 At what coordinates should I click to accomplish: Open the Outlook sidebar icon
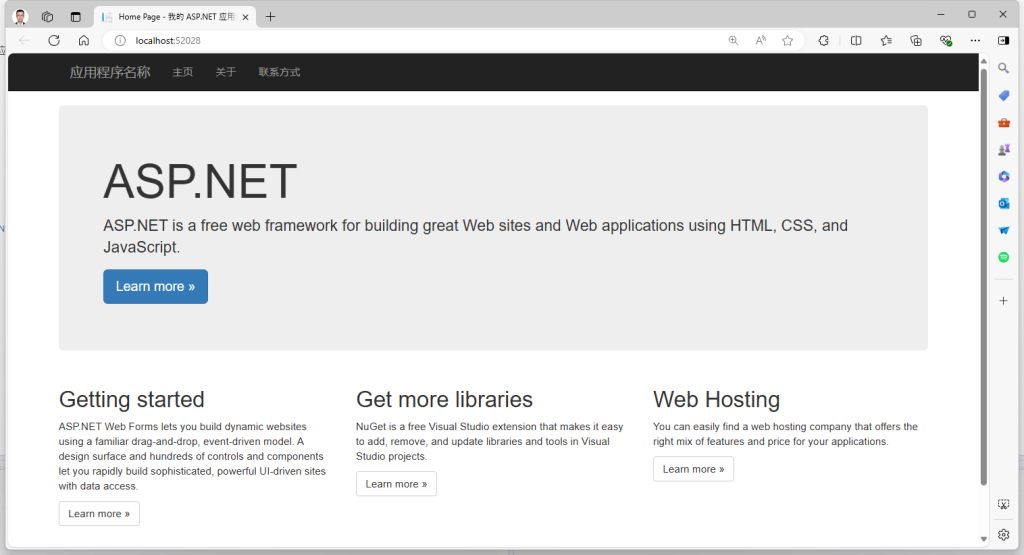1004,203
